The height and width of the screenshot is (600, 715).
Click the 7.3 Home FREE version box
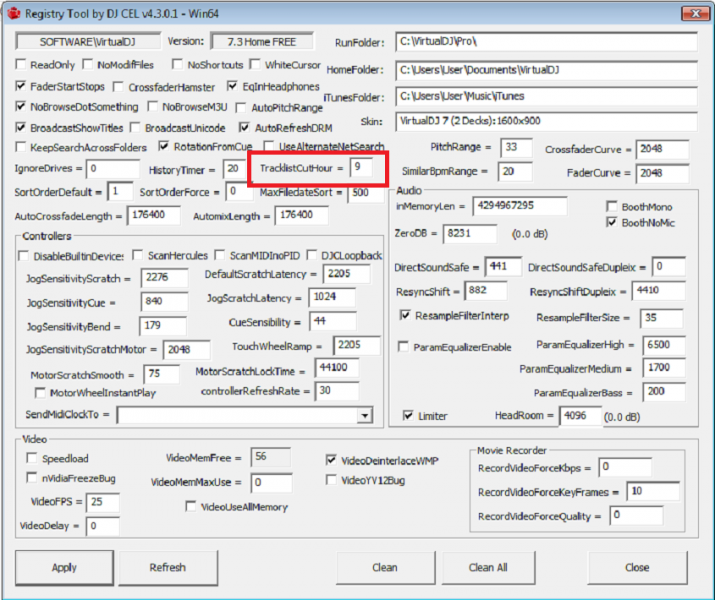click(x=262, y=42)
